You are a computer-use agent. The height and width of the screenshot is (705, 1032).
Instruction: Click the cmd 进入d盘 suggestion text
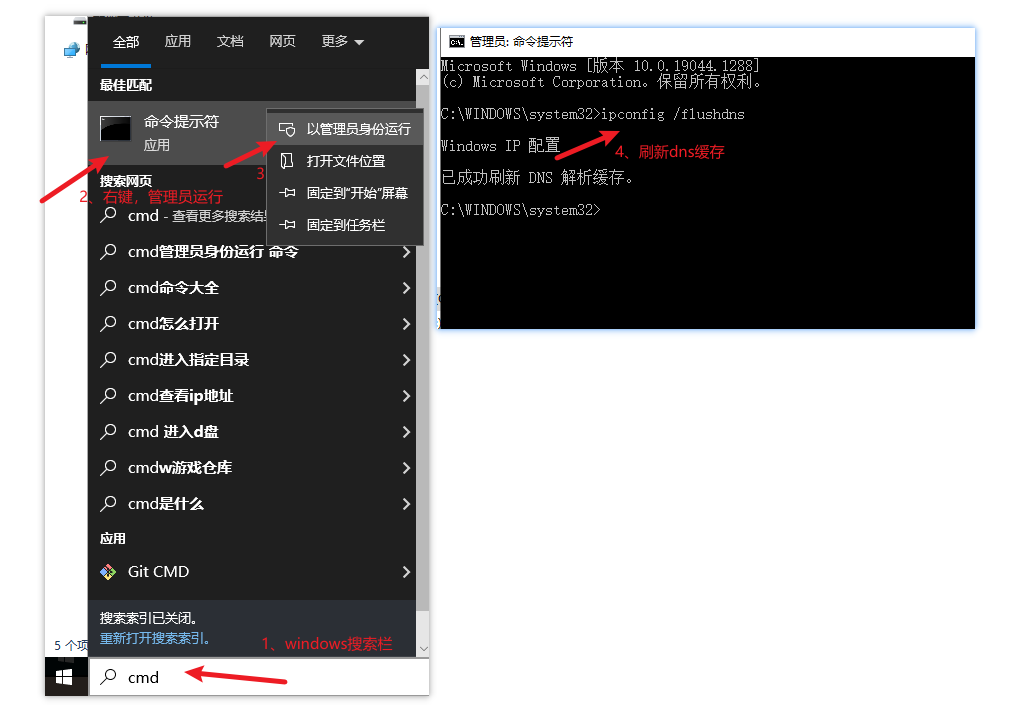tap(173, 432)
